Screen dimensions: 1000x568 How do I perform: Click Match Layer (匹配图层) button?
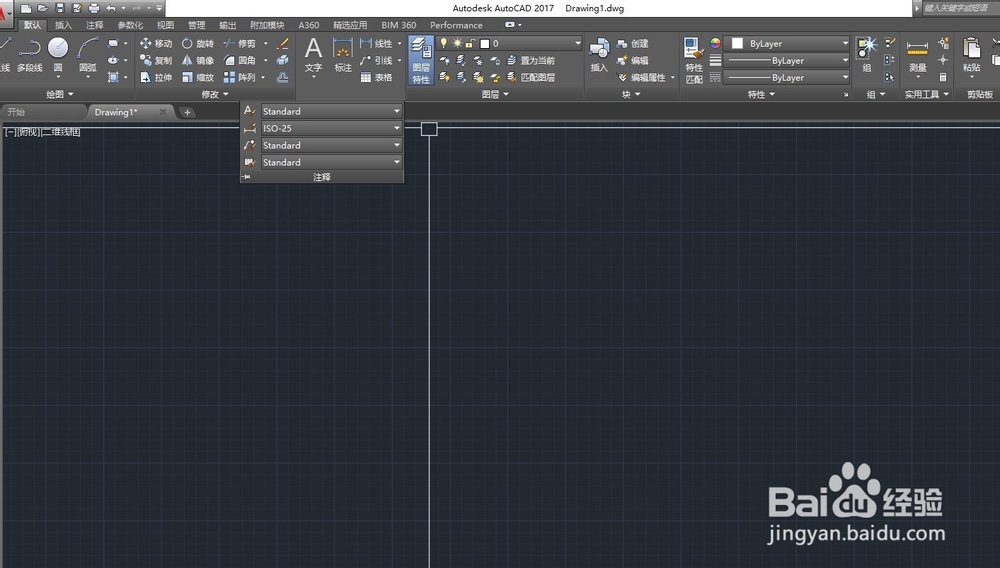pos(531,77)
